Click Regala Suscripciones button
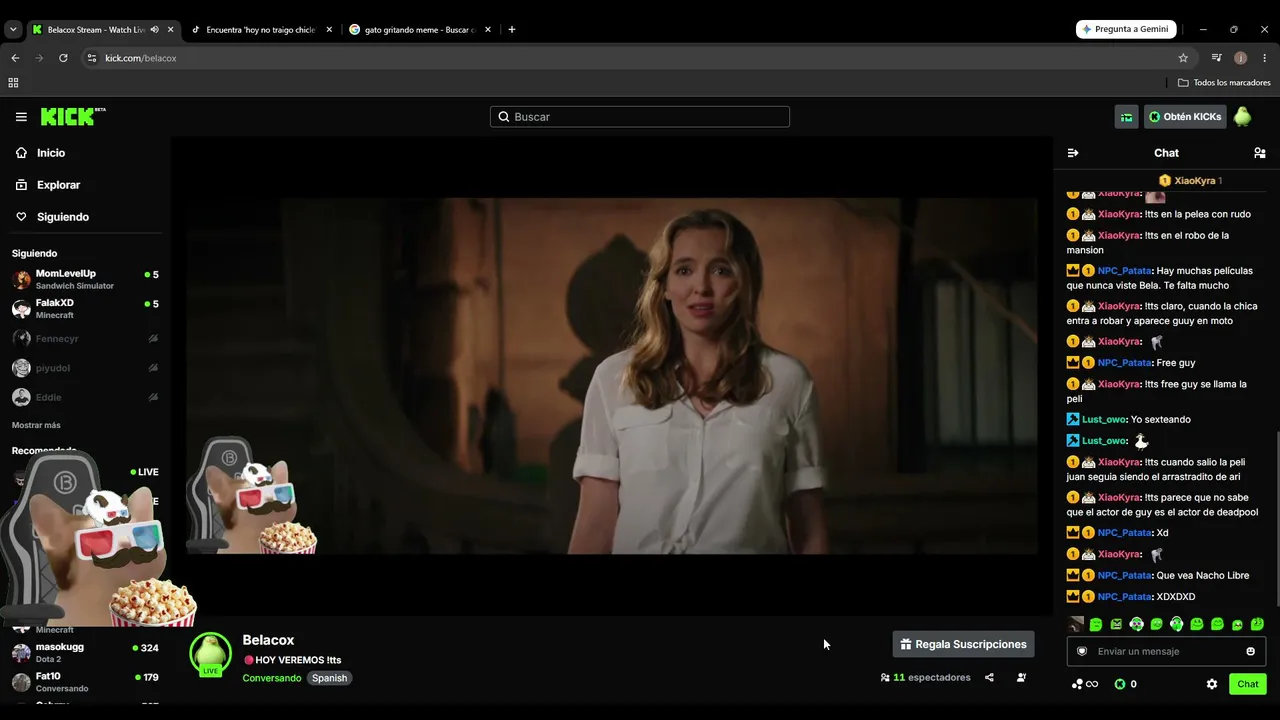 (963, 645)
